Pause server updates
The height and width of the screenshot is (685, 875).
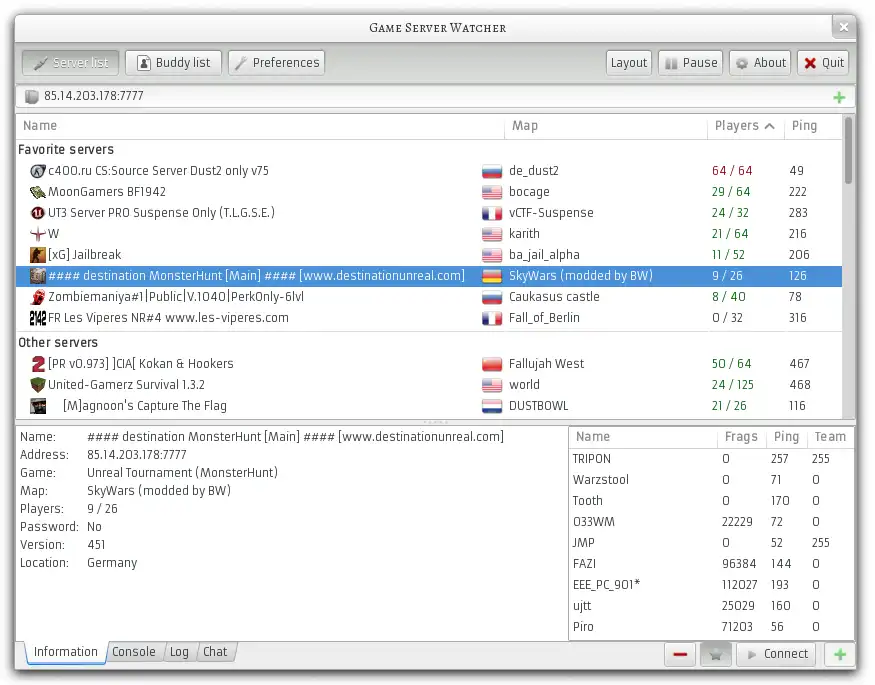pyautogui.click(x=691, y=62)
